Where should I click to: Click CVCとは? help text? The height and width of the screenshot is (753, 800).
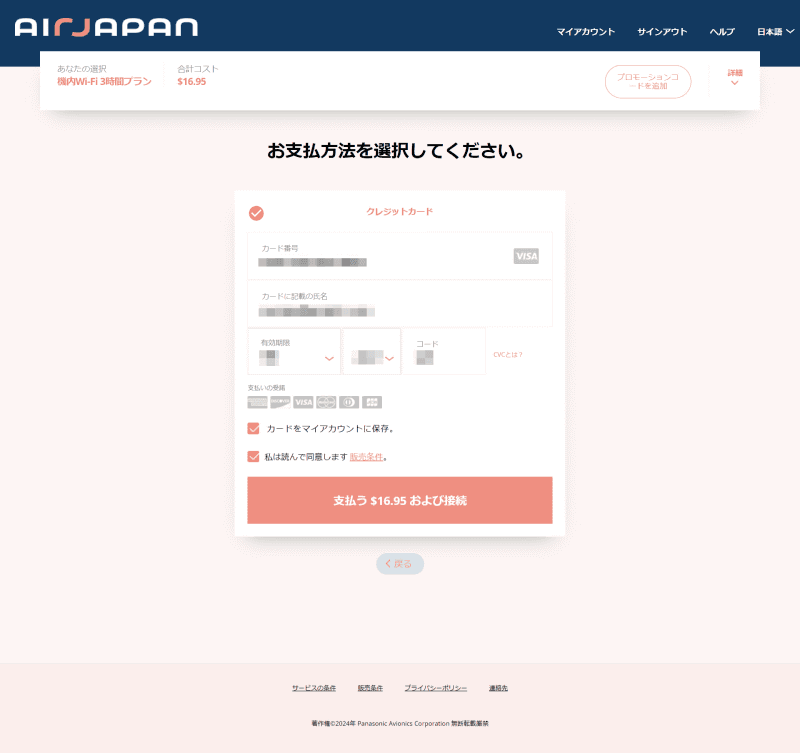tap(507, 353)
